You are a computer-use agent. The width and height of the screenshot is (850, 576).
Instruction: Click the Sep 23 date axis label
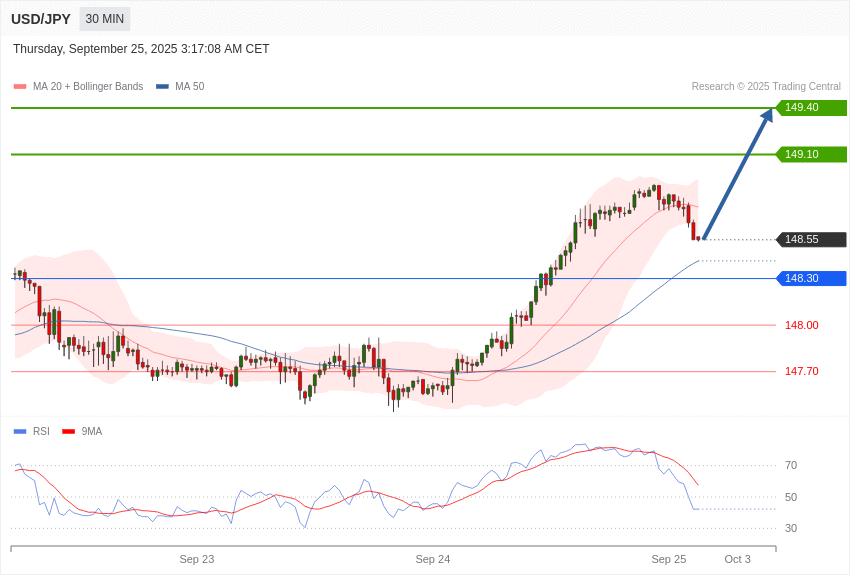[197, 559]
